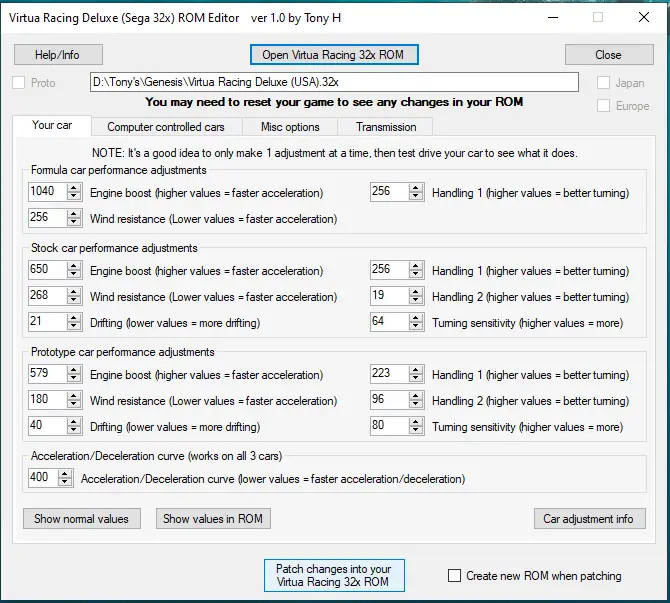This screenshot has width=670, height=603.
Task: Click Show values in ROM button
Action: 213,518
